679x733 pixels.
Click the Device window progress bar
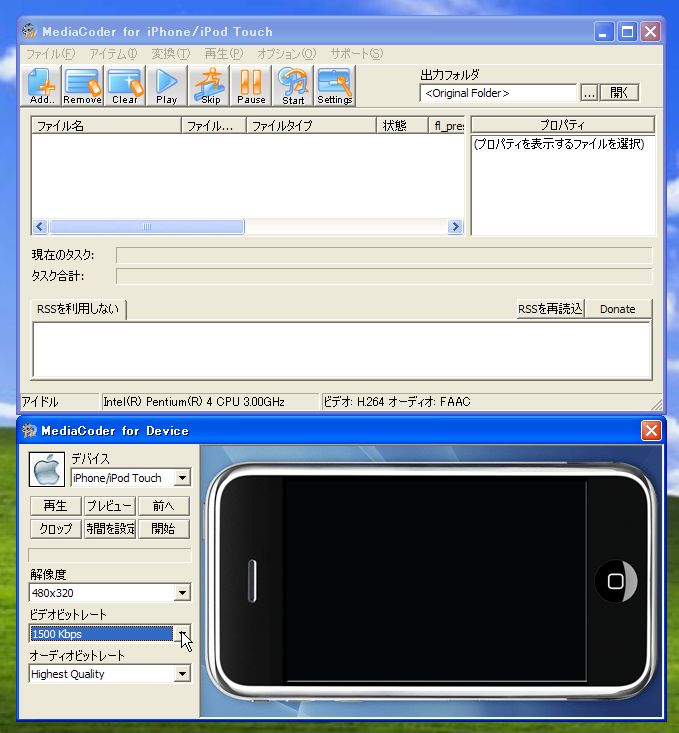point(110,555)
